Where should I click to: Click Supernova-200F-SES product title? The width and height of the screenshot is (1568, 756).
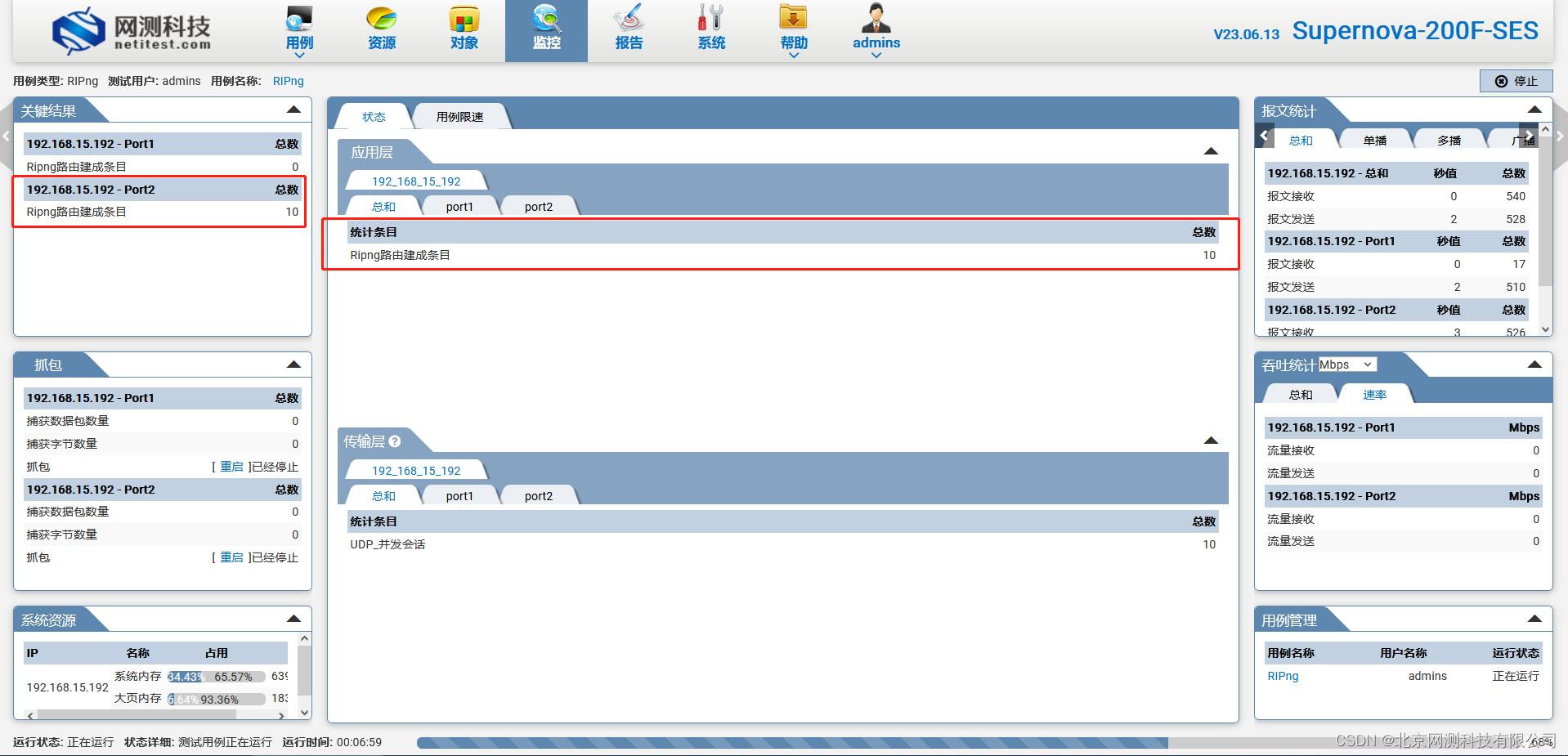tap(1415, 31)
